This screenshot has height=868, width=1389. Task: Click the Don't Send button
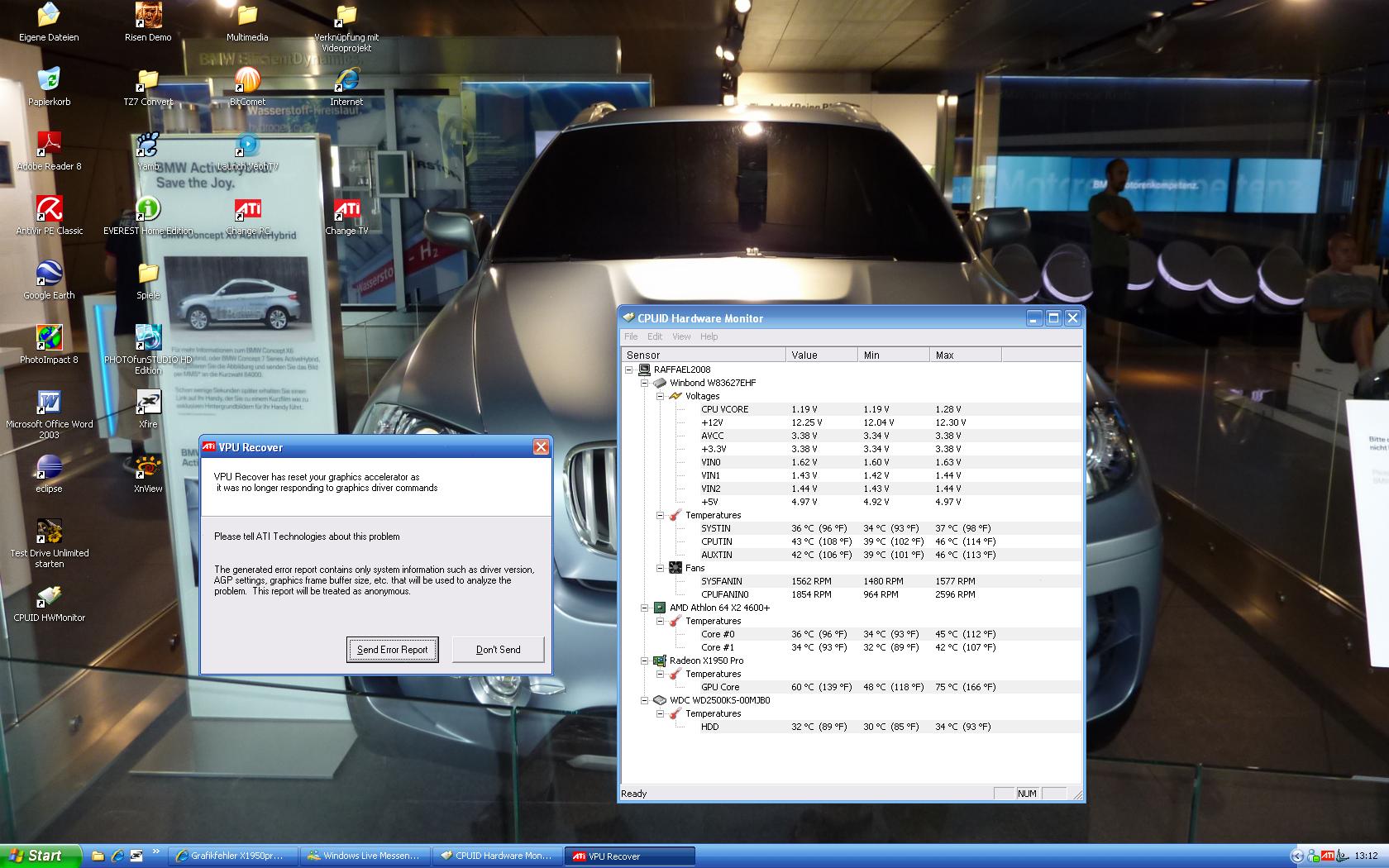coord(499,649)
